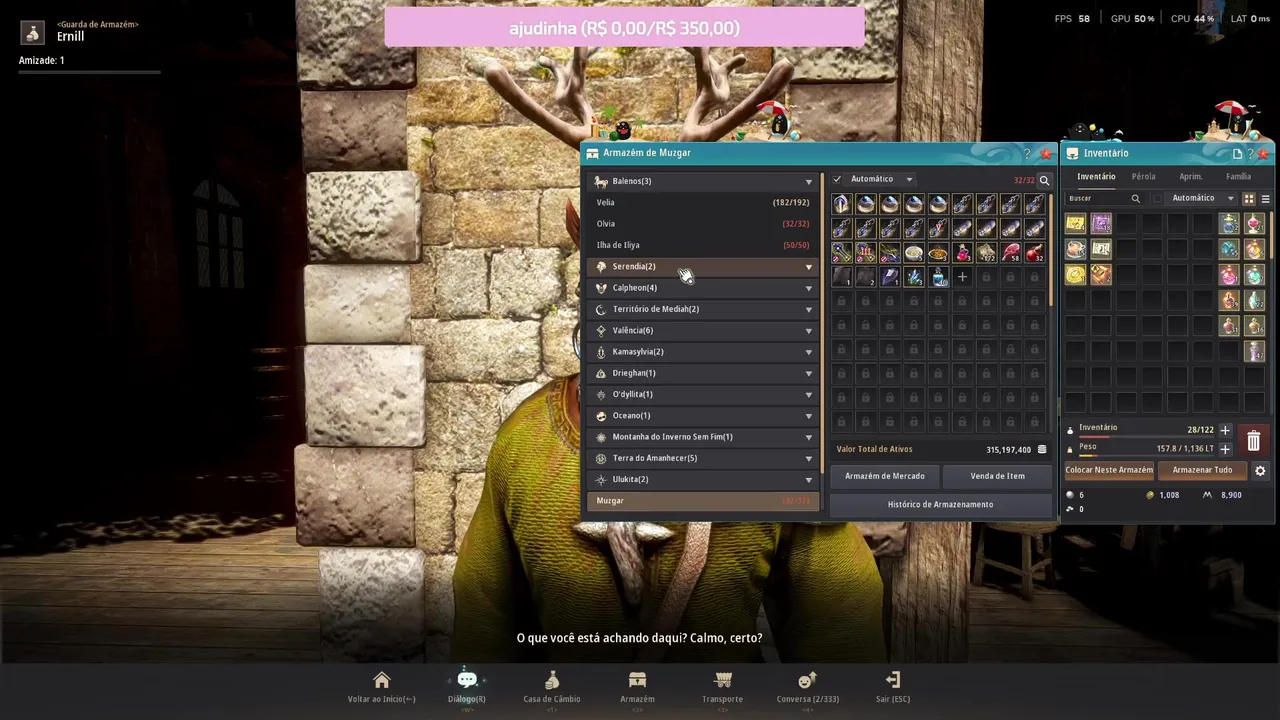Image resolution: width=1280 pixels, height=720 pixels.
Task: Select the gold coin item in inventory
Action: (1076, 274)
